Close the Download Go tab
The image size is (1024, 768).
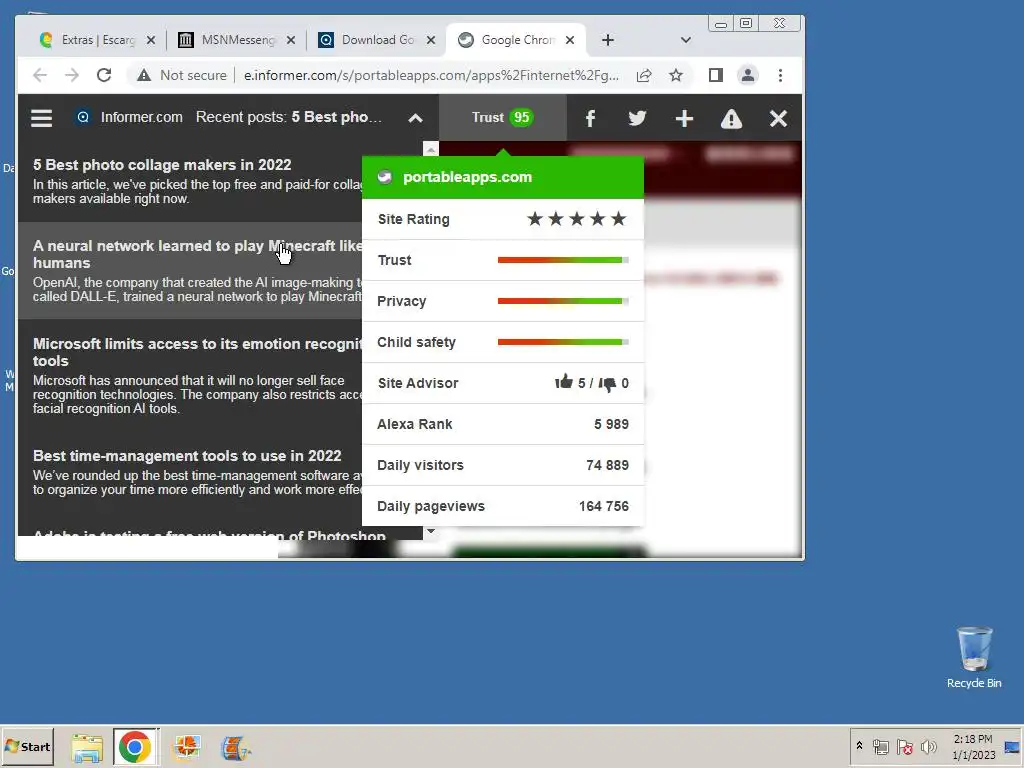tap(430, 40)
